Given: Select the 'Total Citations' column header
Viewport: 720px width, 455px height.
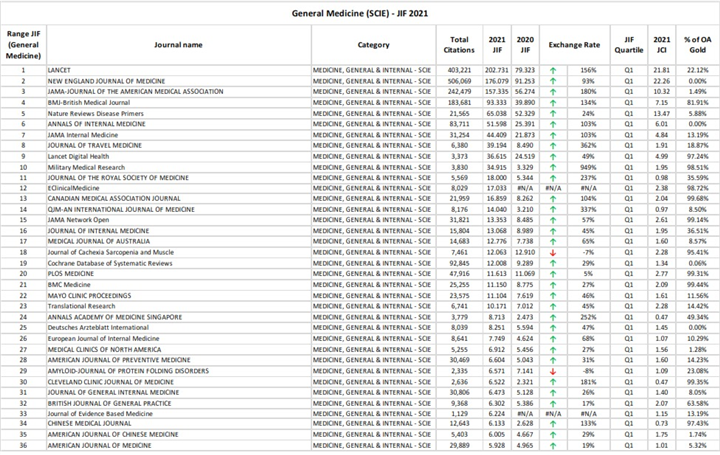Looking at the screenshot, I should click(459, 45).
